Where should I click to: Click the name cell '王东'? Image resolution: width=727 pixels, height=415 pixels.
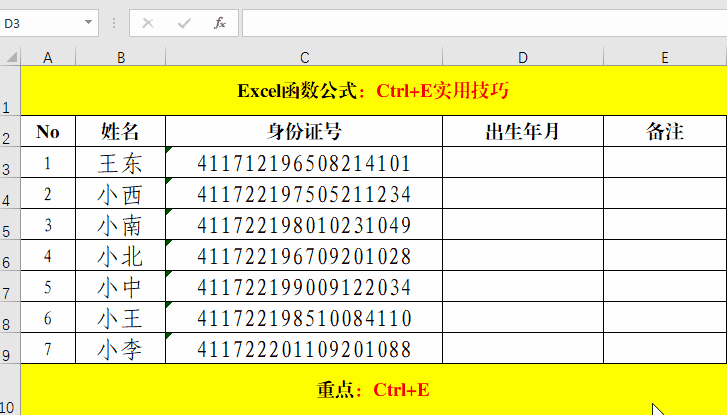tap(121, 162)
